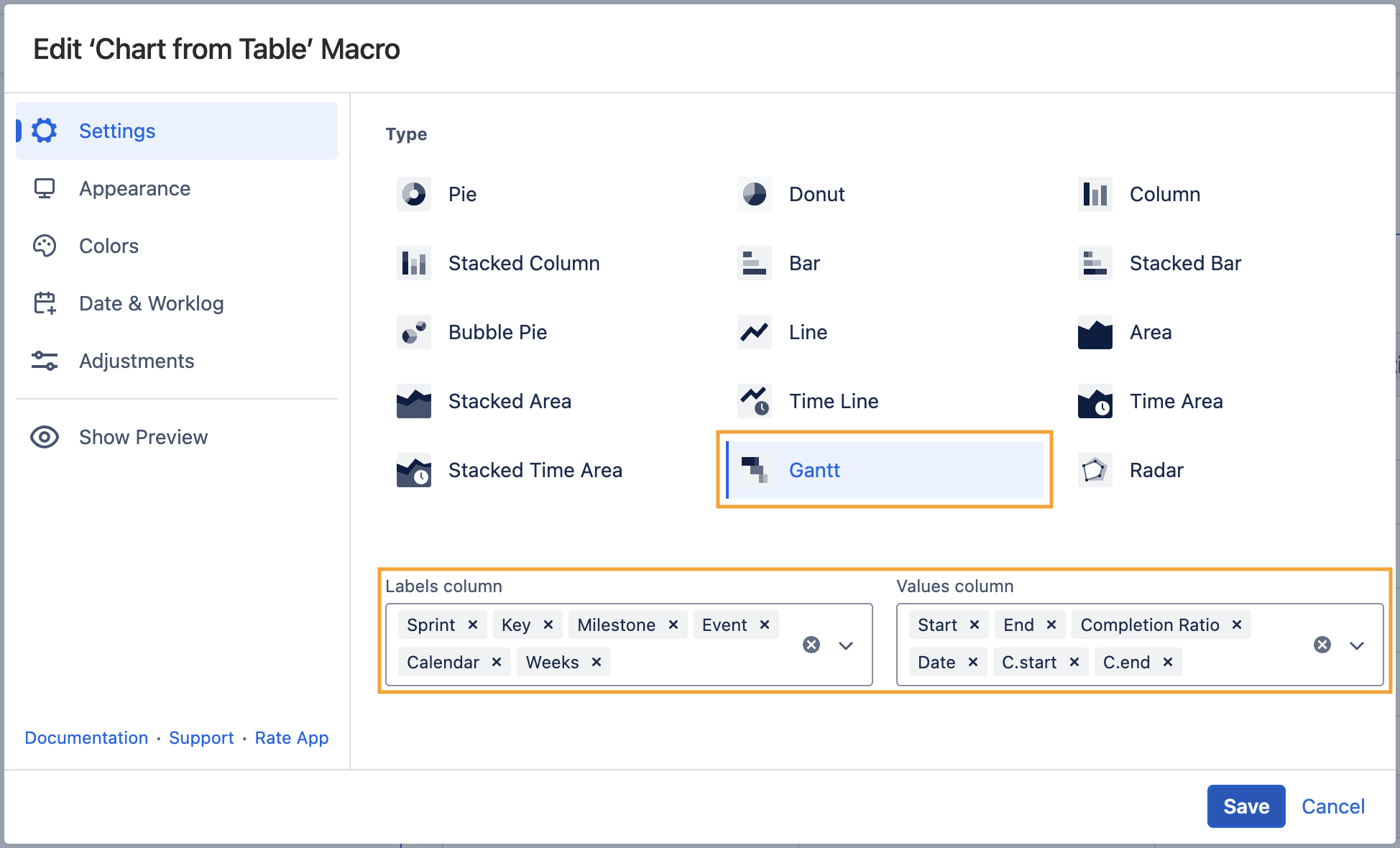This screenshot has width=1400, height=848.
Task: Toggle Show Preview eye icon
Action: (45, 437)
